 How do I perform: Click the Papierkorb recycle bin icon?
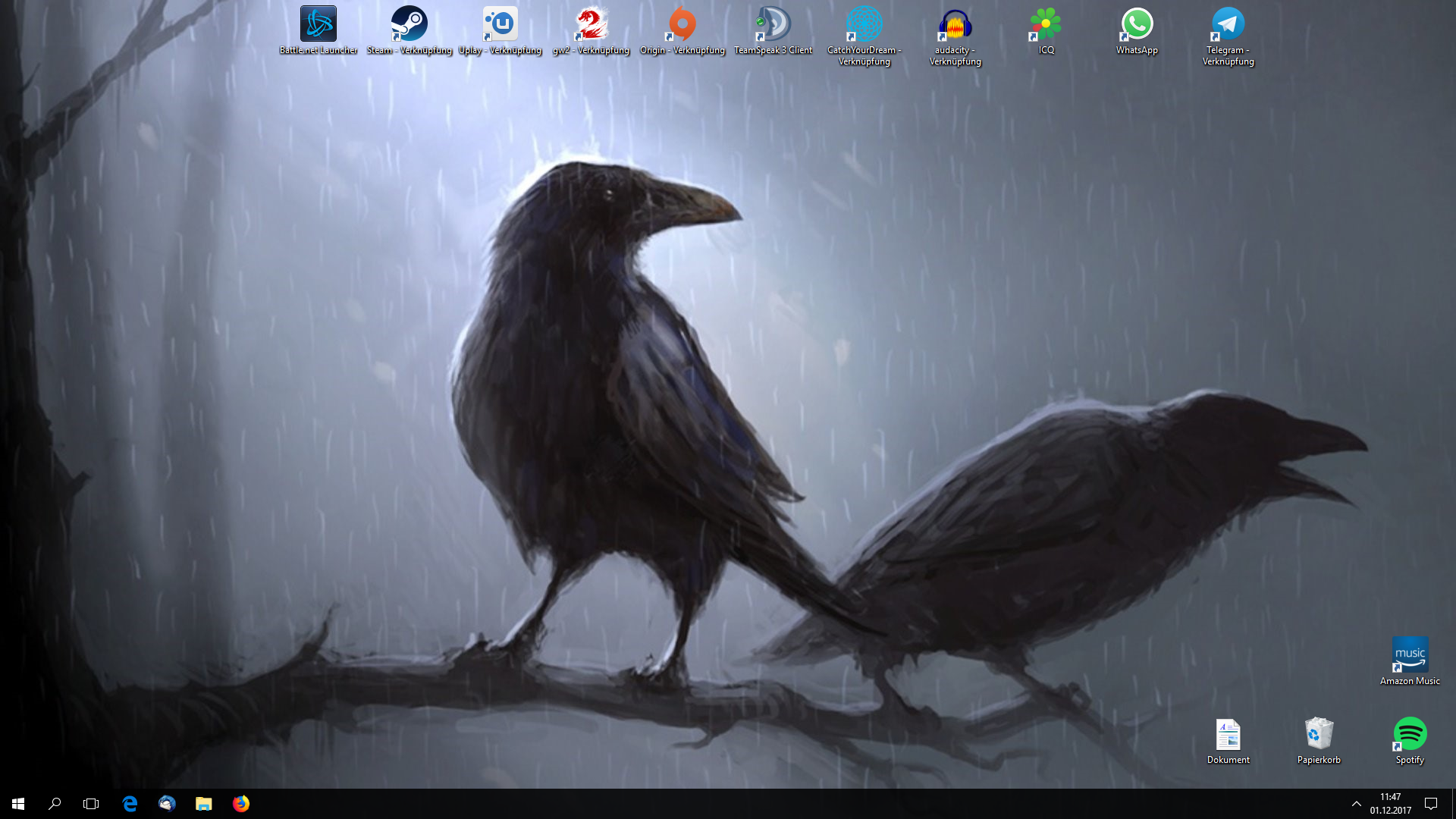click(1319, 733)
